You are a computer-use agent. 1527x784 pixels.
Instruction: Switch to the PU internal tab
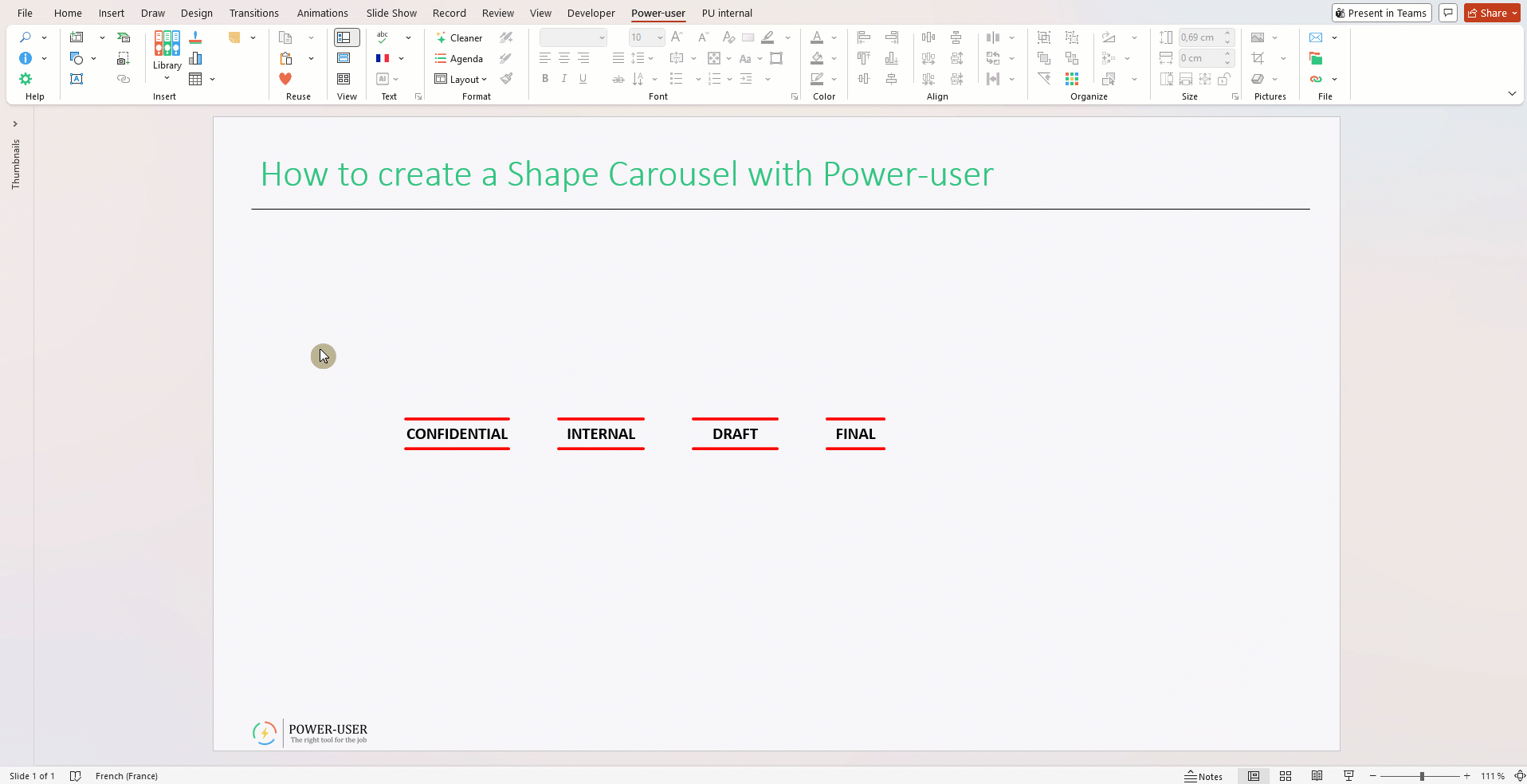point(727,13)
